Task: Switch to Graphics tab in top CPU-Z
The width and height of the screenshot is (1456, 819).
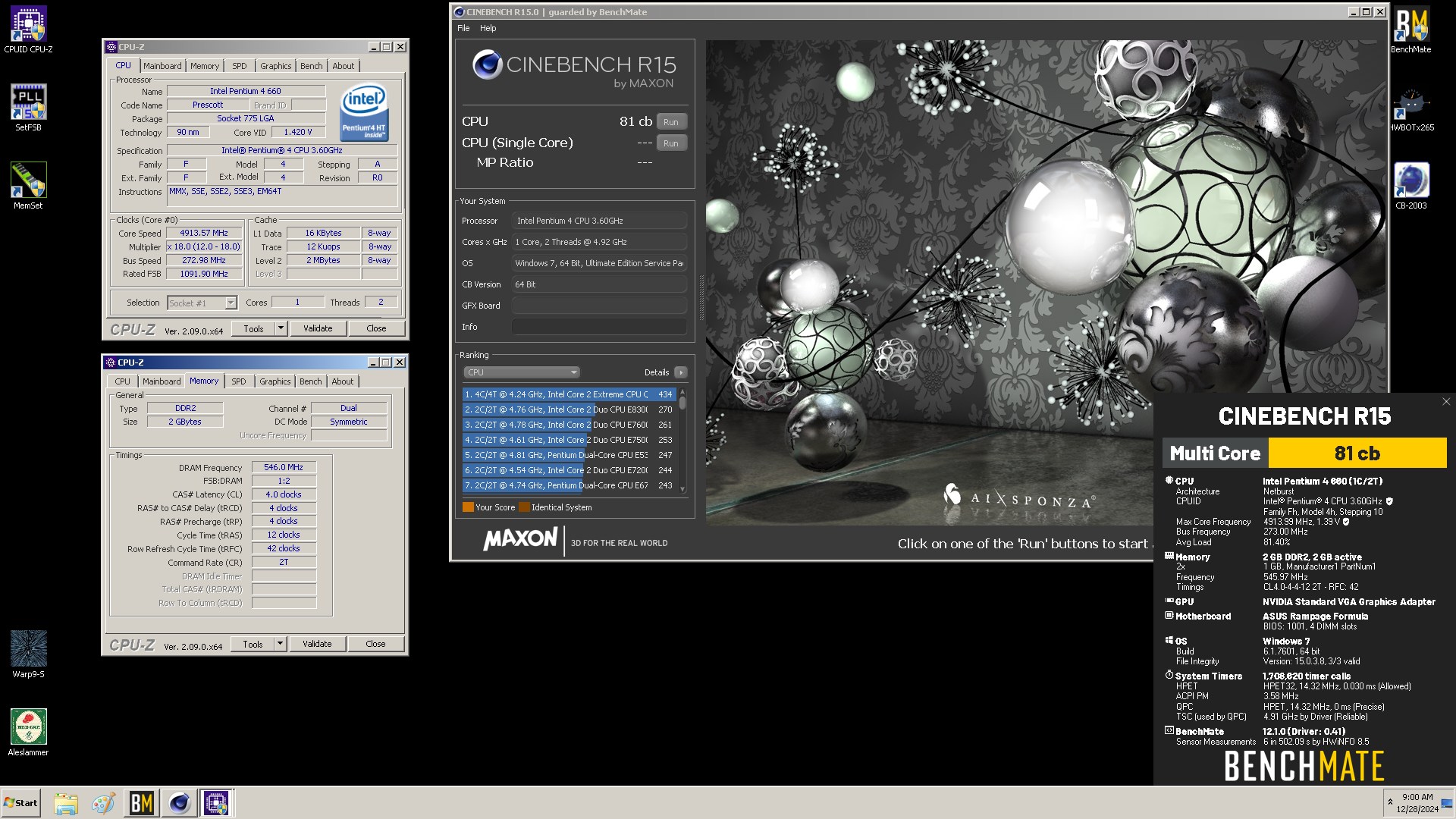Action: coord(275,66)
